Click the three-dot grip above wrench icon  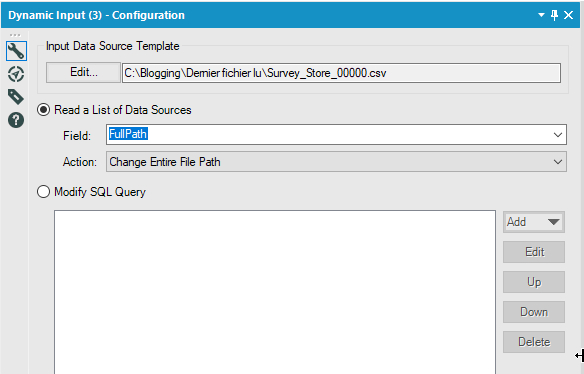point(15,35)
